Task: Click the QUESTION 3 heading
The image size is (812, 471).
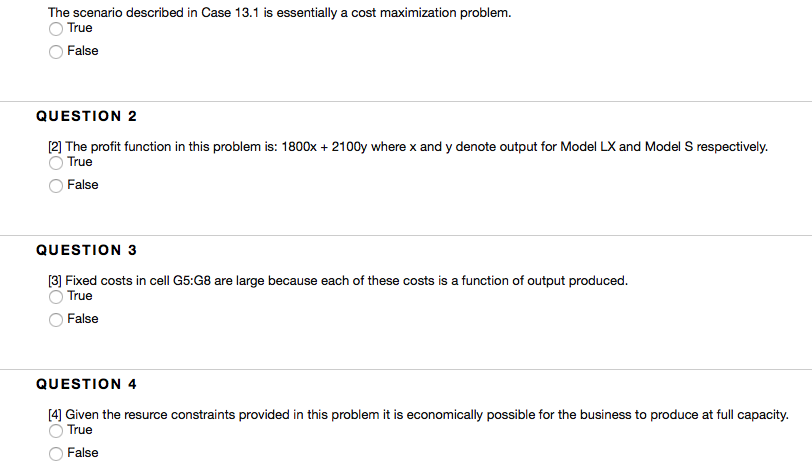Action: tap(86, 250)
